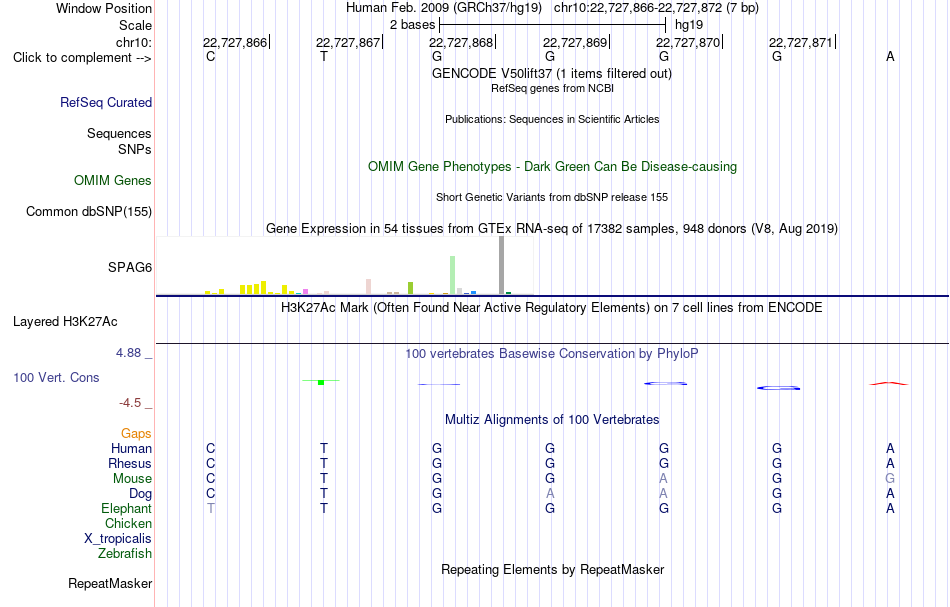Click position label 22,727,868

[461, 42]
